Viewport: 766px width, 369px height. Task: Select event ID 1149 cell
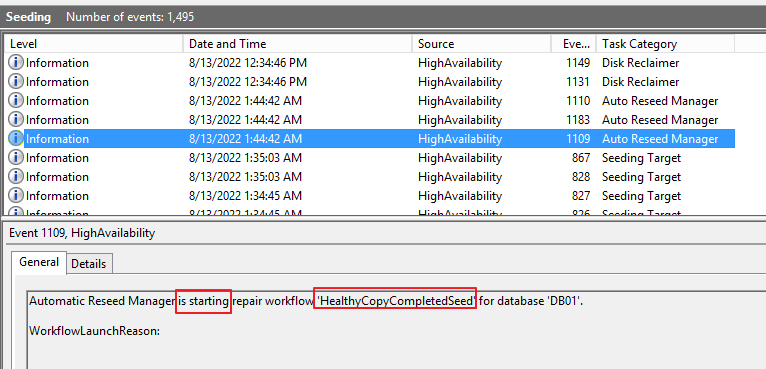(x=578, y=63)
